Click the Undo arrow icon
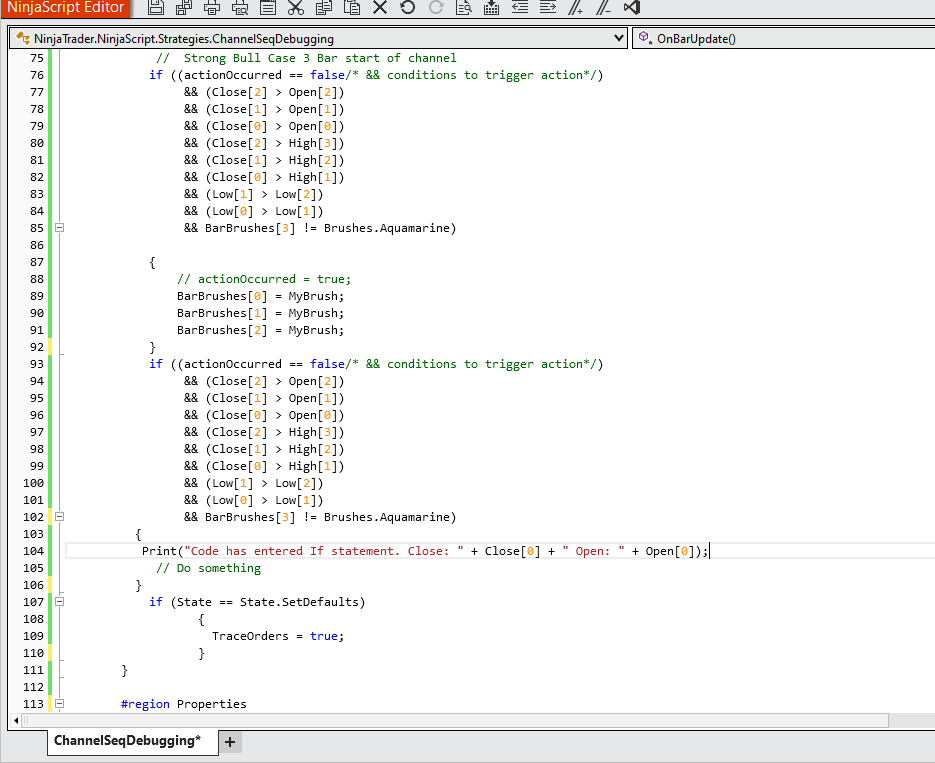 407,8
